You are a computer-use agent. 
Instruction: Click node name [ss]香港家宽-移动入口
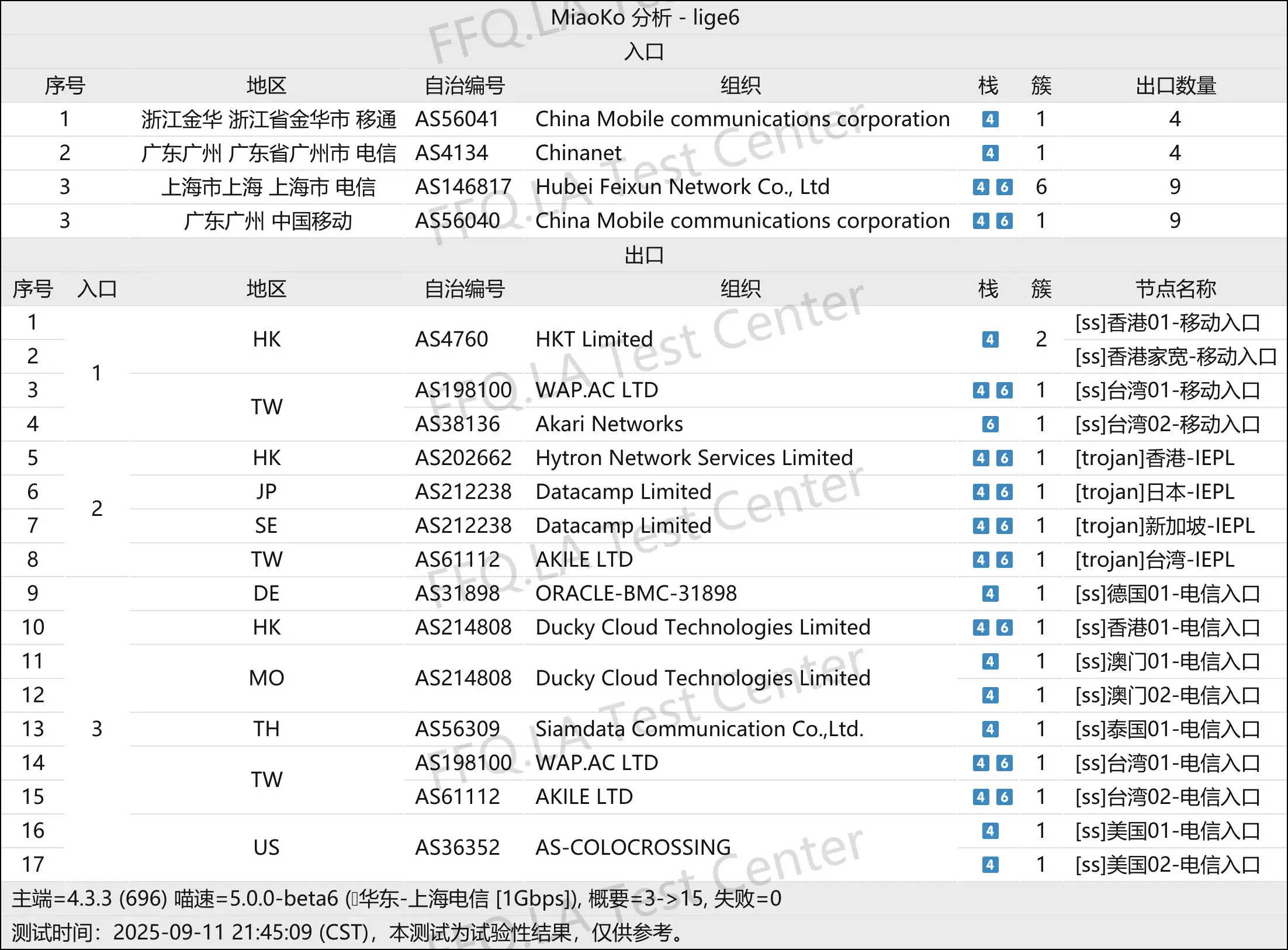pyautogui.click(x=1175, y=356)
